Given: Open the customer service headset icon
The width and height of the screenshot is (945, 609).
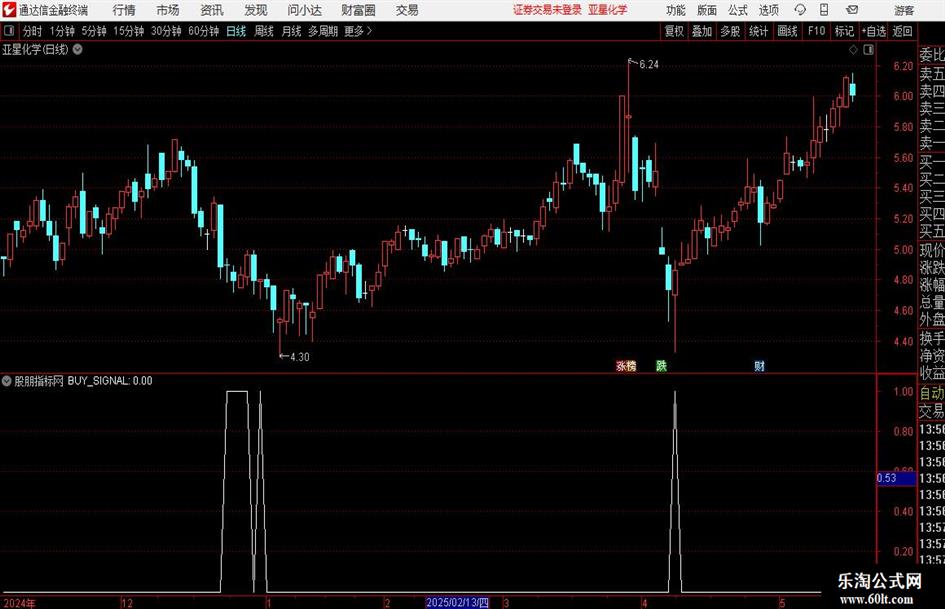Looking at the screenshot, I should (800, 10).
